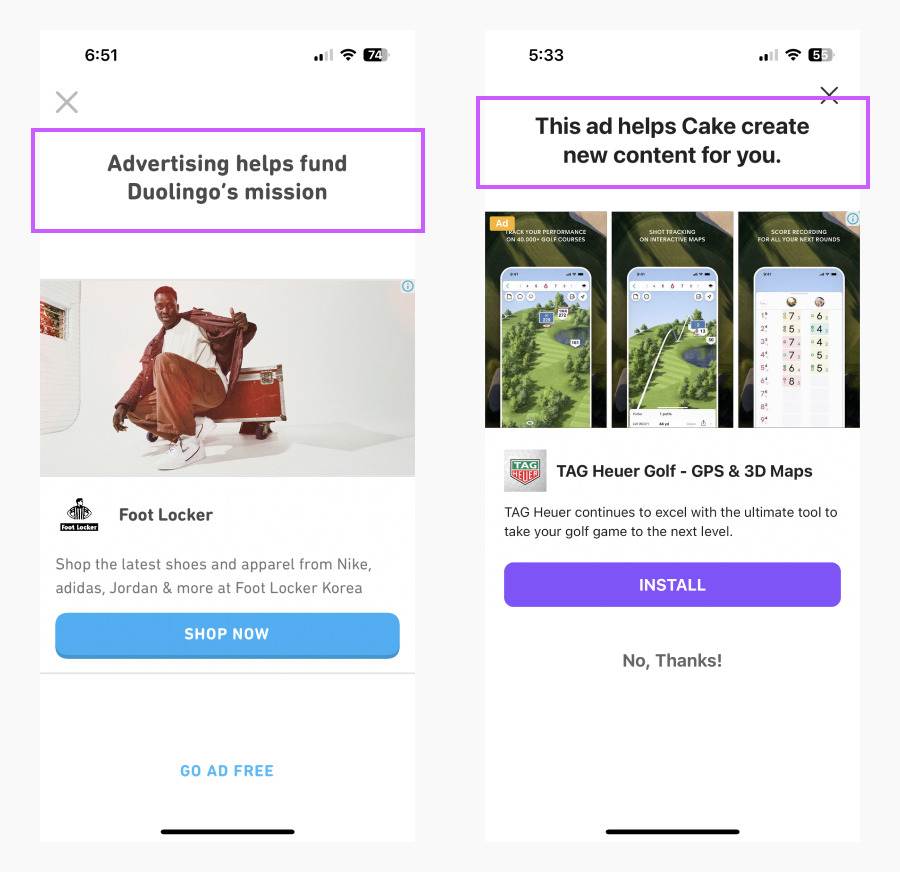The height and width of the screenshot is (872, 900).
Task: Open the score recording golf screenshot
Action: point(799,319)
